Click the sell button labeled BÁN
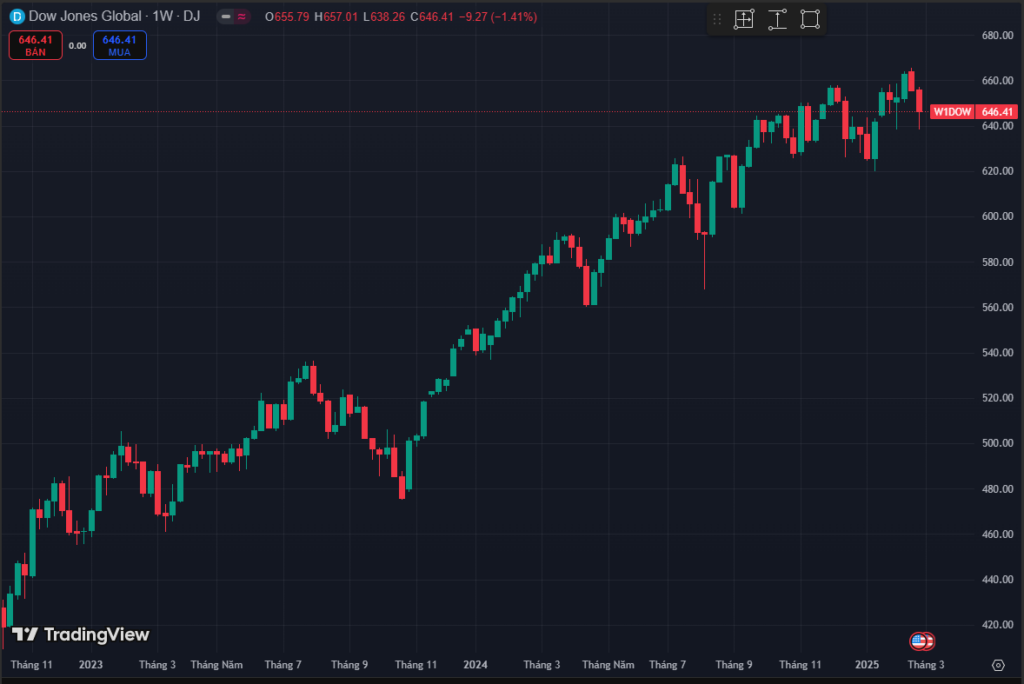This screenshot has height=684, width=1024. tap(35, 45)
